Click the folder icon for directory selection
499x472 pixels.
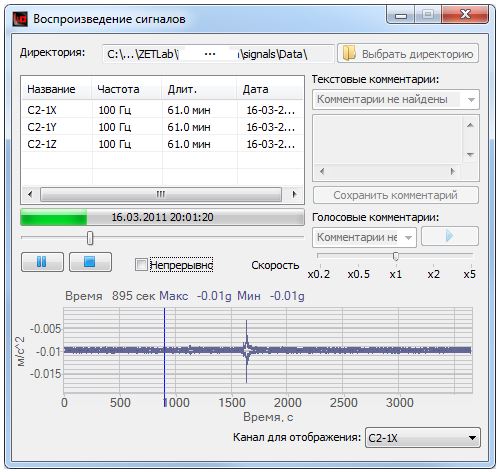pos(349,53)
